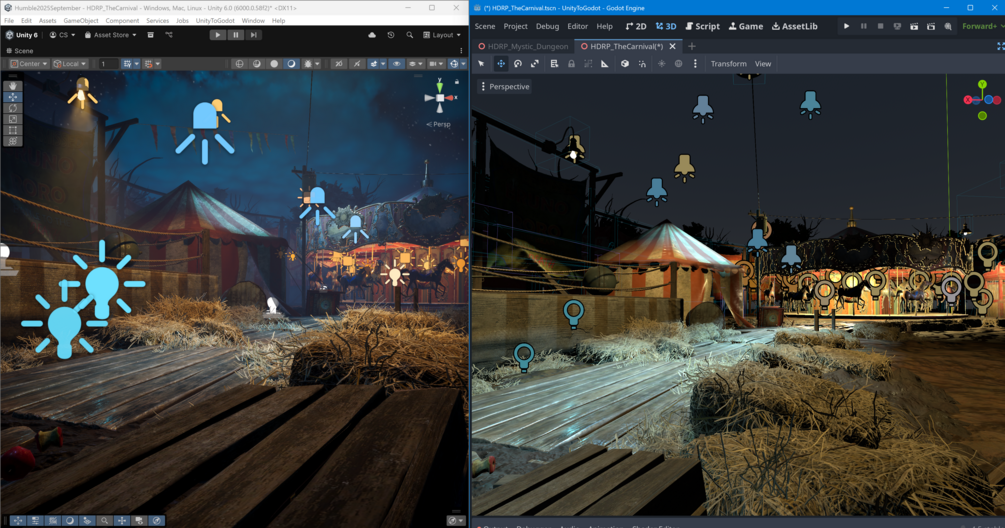Image resolution: width=1005 pixels, height=528 pixels.
Task: Toggle Godot preview environment globe icon
Action: coord(678,64)
